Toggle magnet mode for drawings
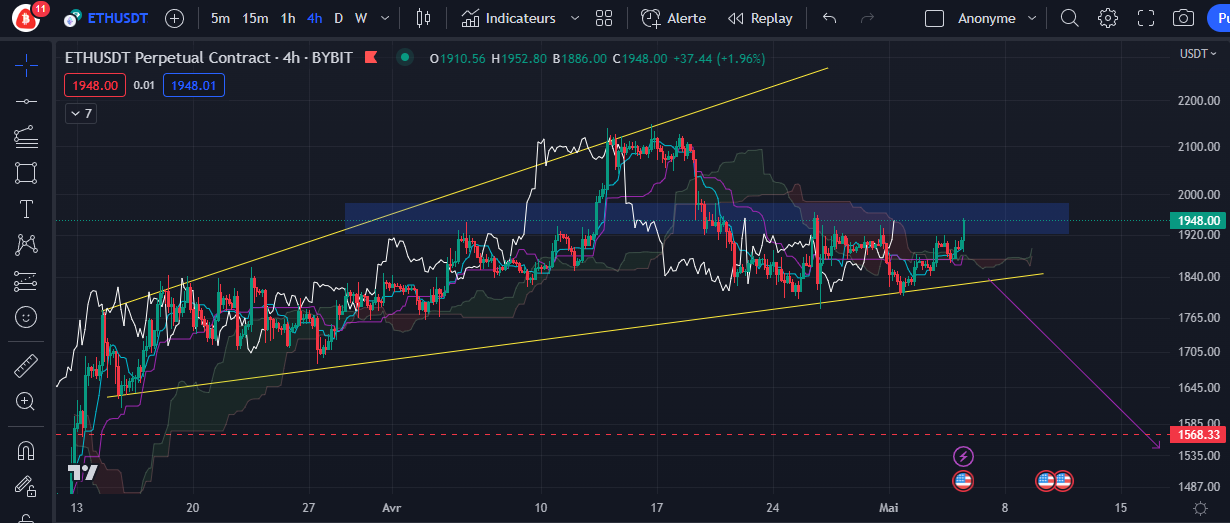1230x523 pixels. point(26,450)
